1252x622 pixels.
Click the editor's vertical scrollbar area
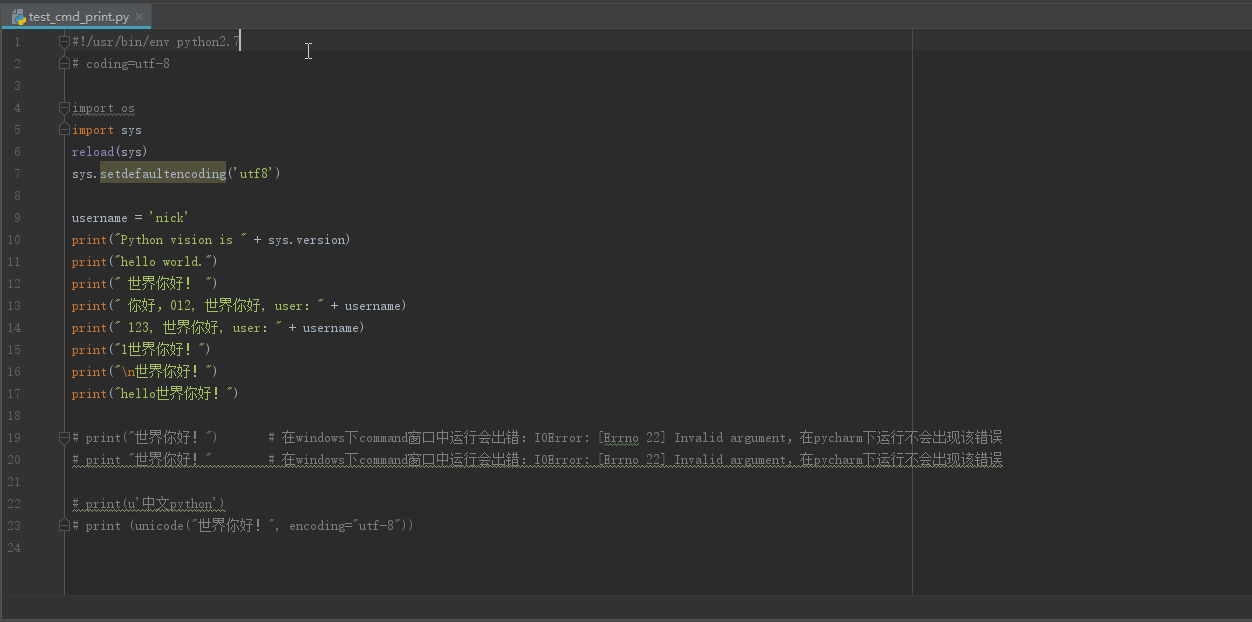1246,300
